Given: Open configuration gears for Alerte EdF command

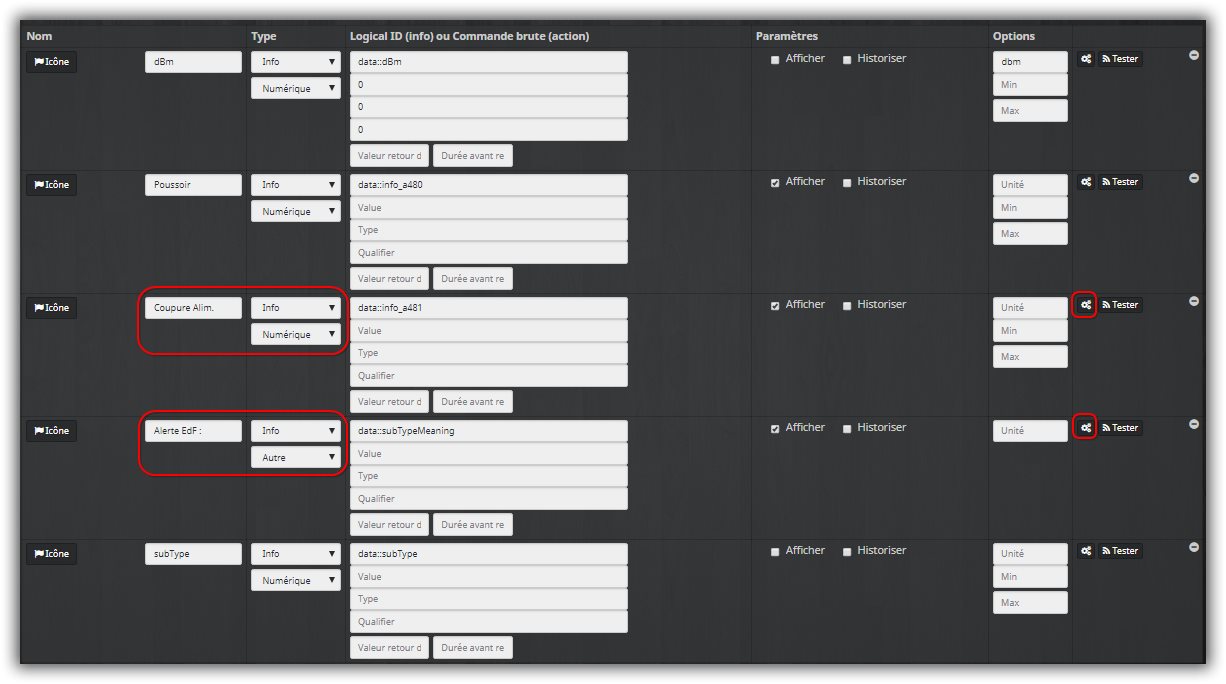Looking at the screenshot, I should click(x=1085, y=428).
